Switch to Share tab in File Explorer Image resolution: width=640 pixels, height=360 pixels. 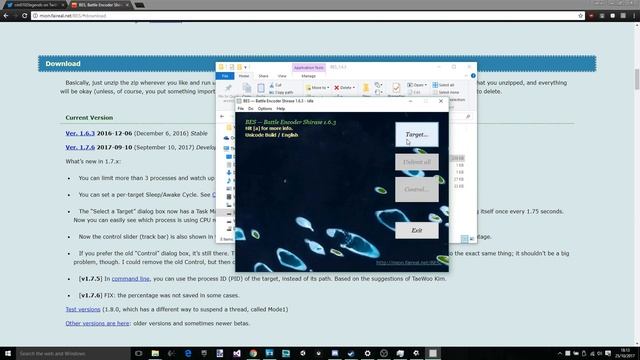263,76
